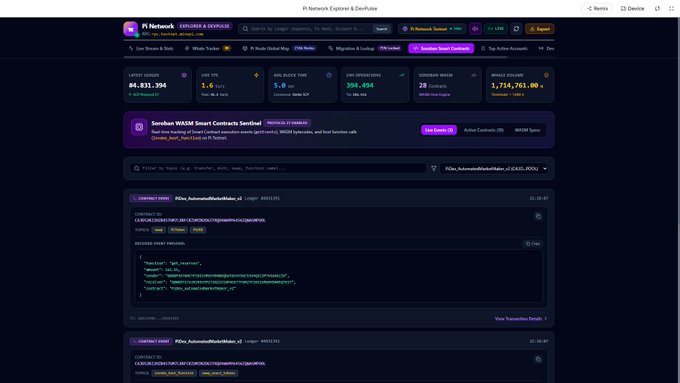Open View Transaction Details link
Screen dimensions: 680x383
[521, 319]
